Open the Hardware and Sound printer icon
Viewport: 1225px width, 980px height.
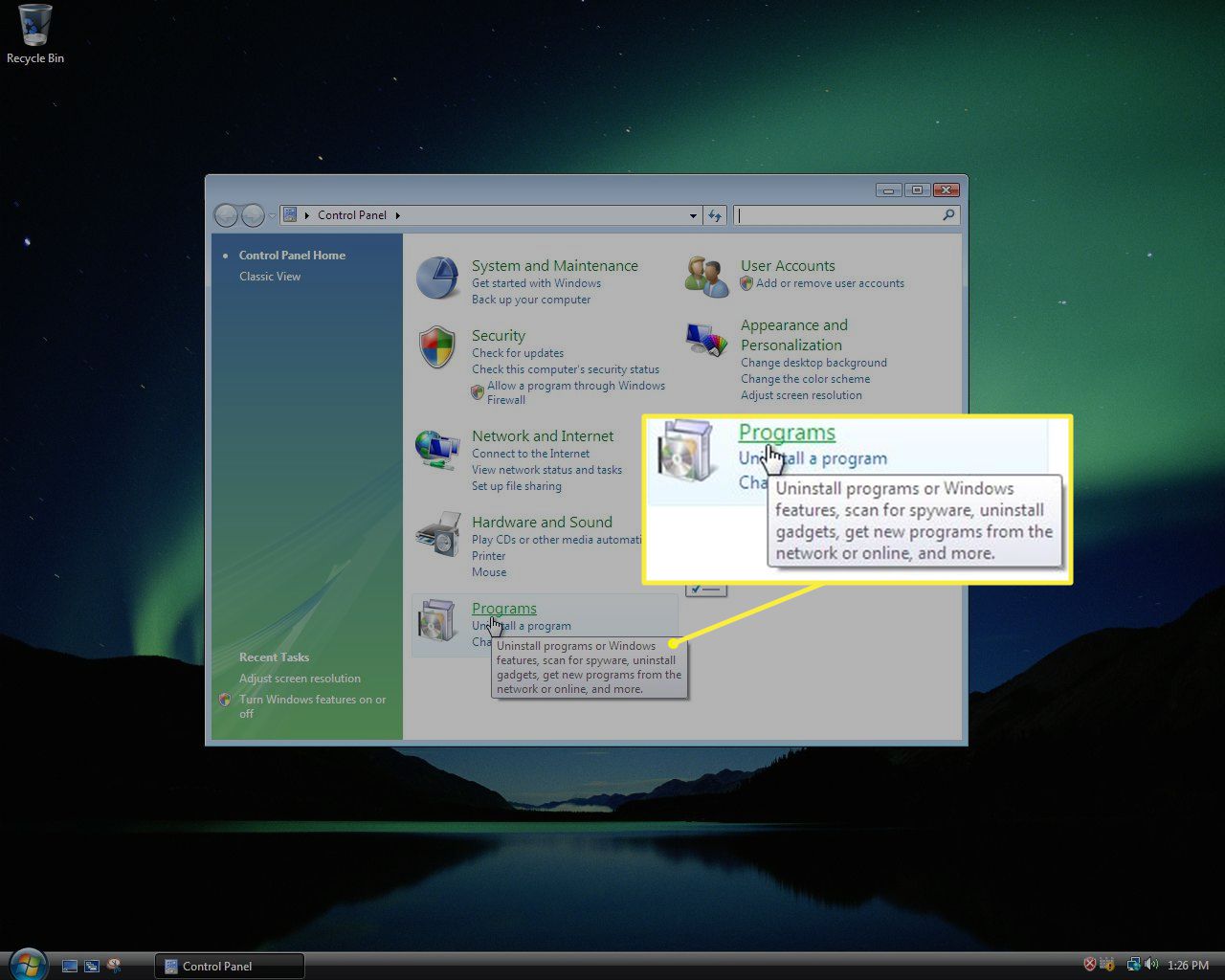[x=437, y=534]
